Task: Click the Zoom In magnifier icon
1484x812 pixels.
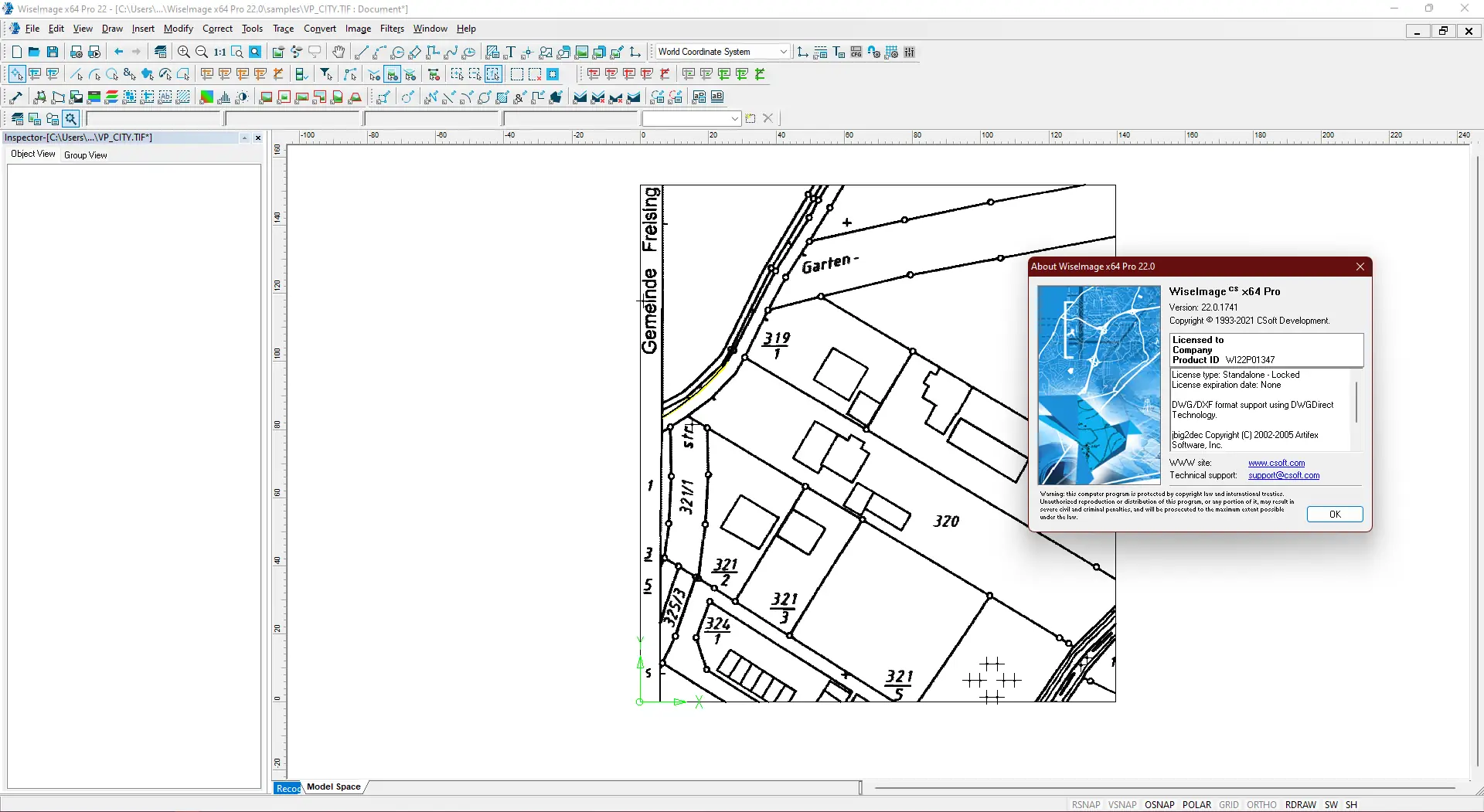Action: coord(184,52)
